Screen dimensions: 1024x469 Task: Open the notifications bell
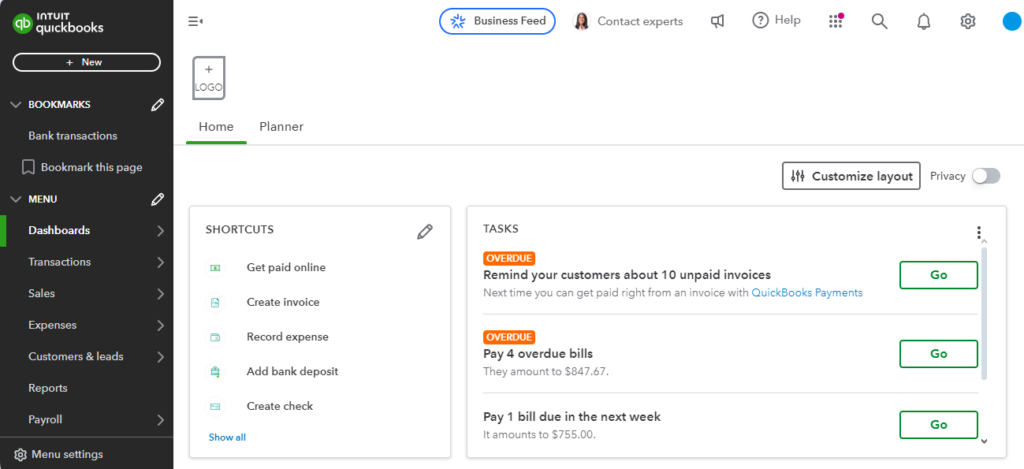point(923,22)
